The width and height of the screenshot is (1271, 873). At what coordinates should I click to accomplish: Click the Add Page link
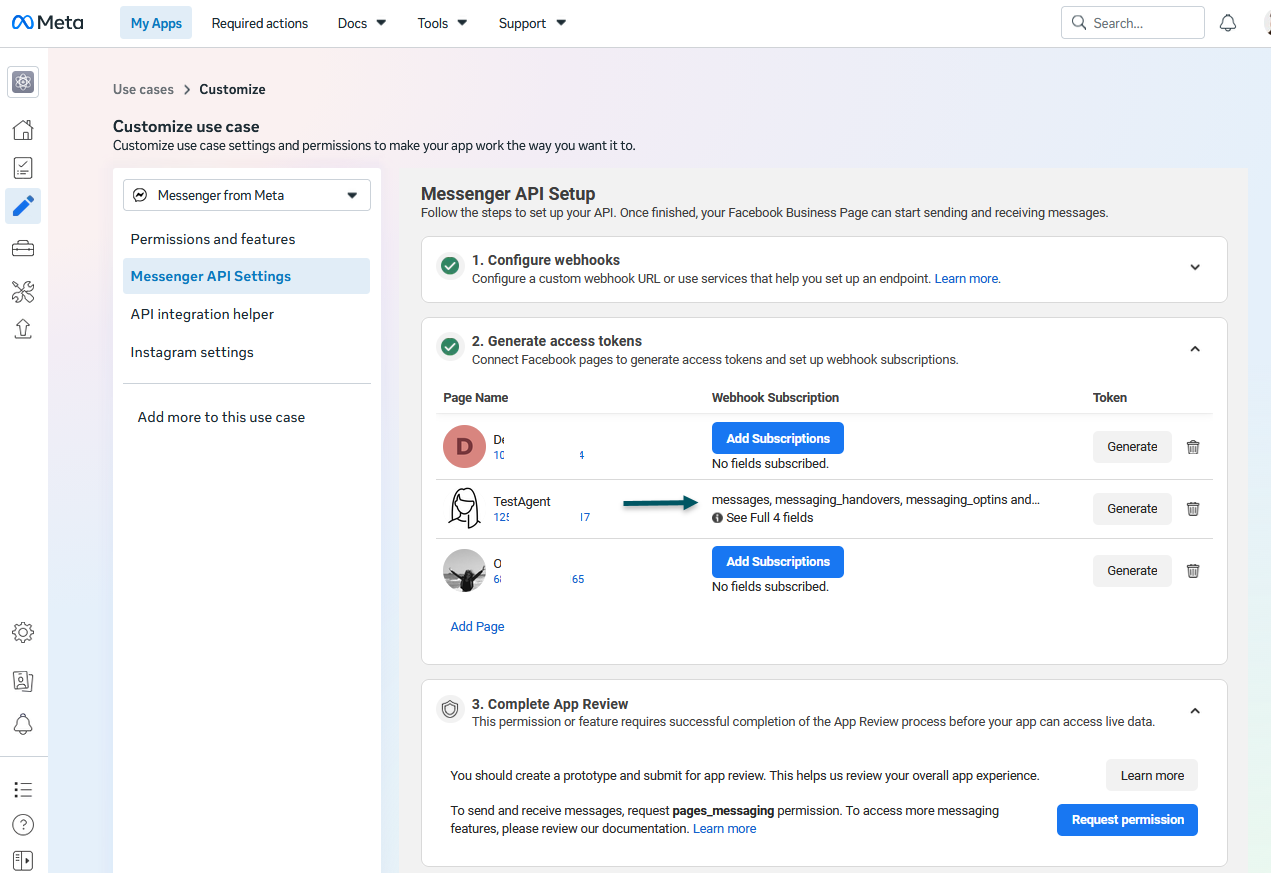477,626
